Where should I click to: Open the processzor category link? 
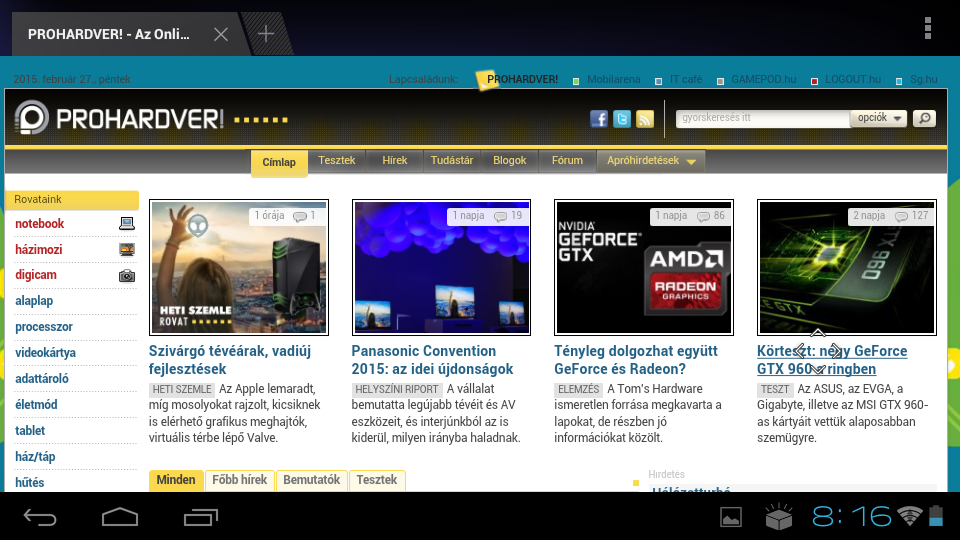43,327
